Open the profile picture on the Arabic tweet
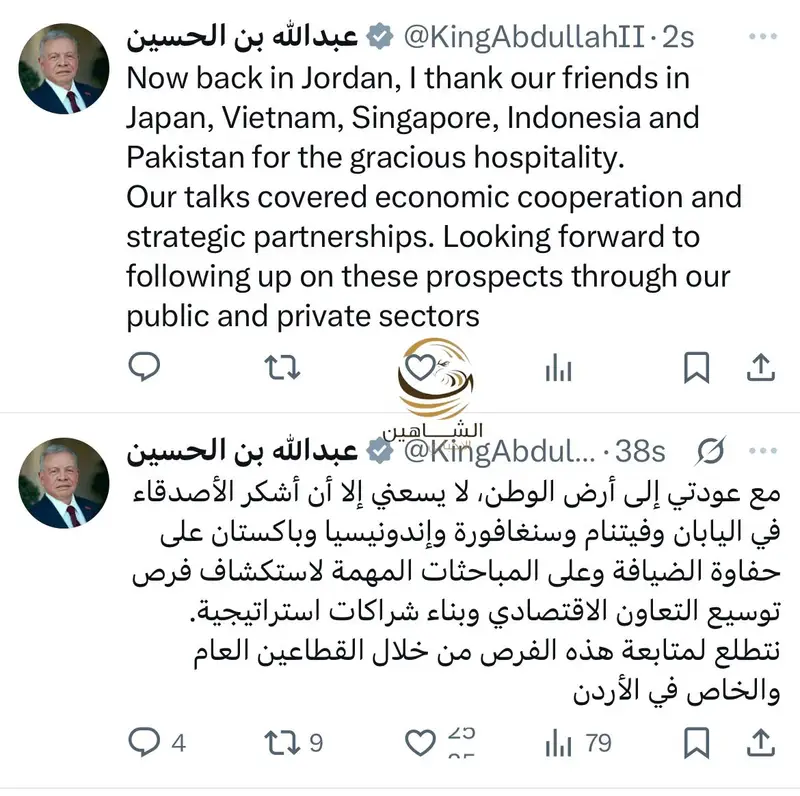The width and height of the screenshot is (800, 796). click(65, 484)
